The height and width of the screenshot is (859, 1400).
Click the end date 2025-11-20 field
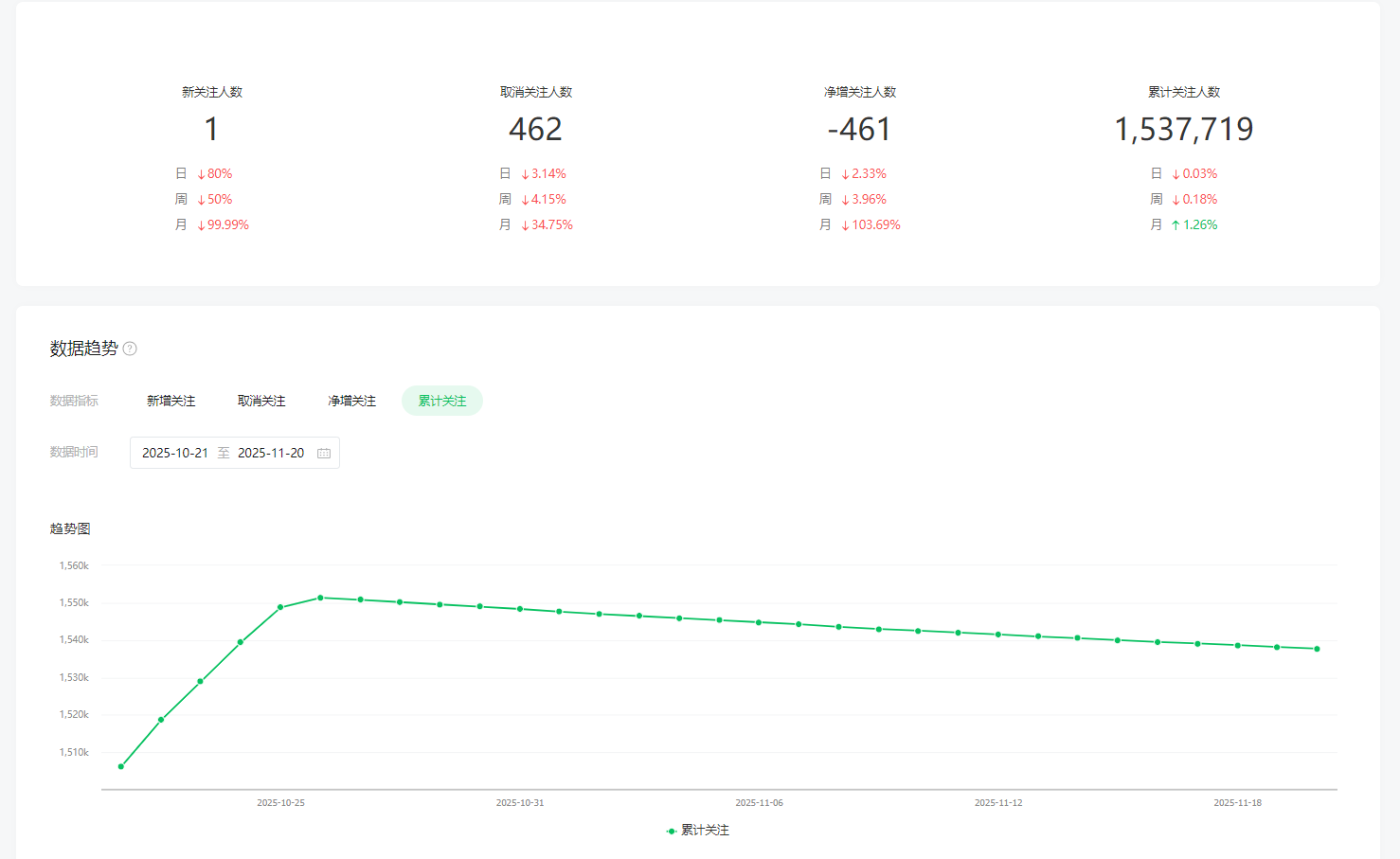271,454
